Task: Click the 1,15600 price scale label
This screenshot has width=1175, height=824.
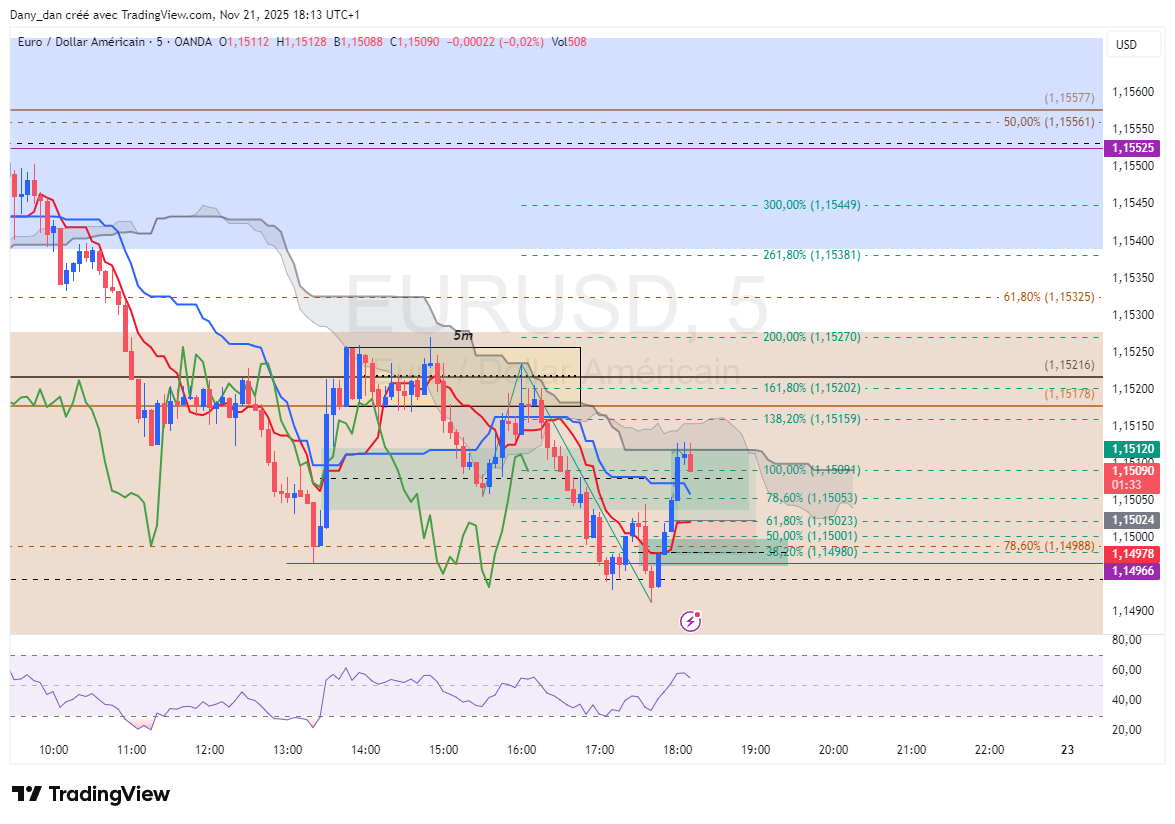Action: (1133, 92)
